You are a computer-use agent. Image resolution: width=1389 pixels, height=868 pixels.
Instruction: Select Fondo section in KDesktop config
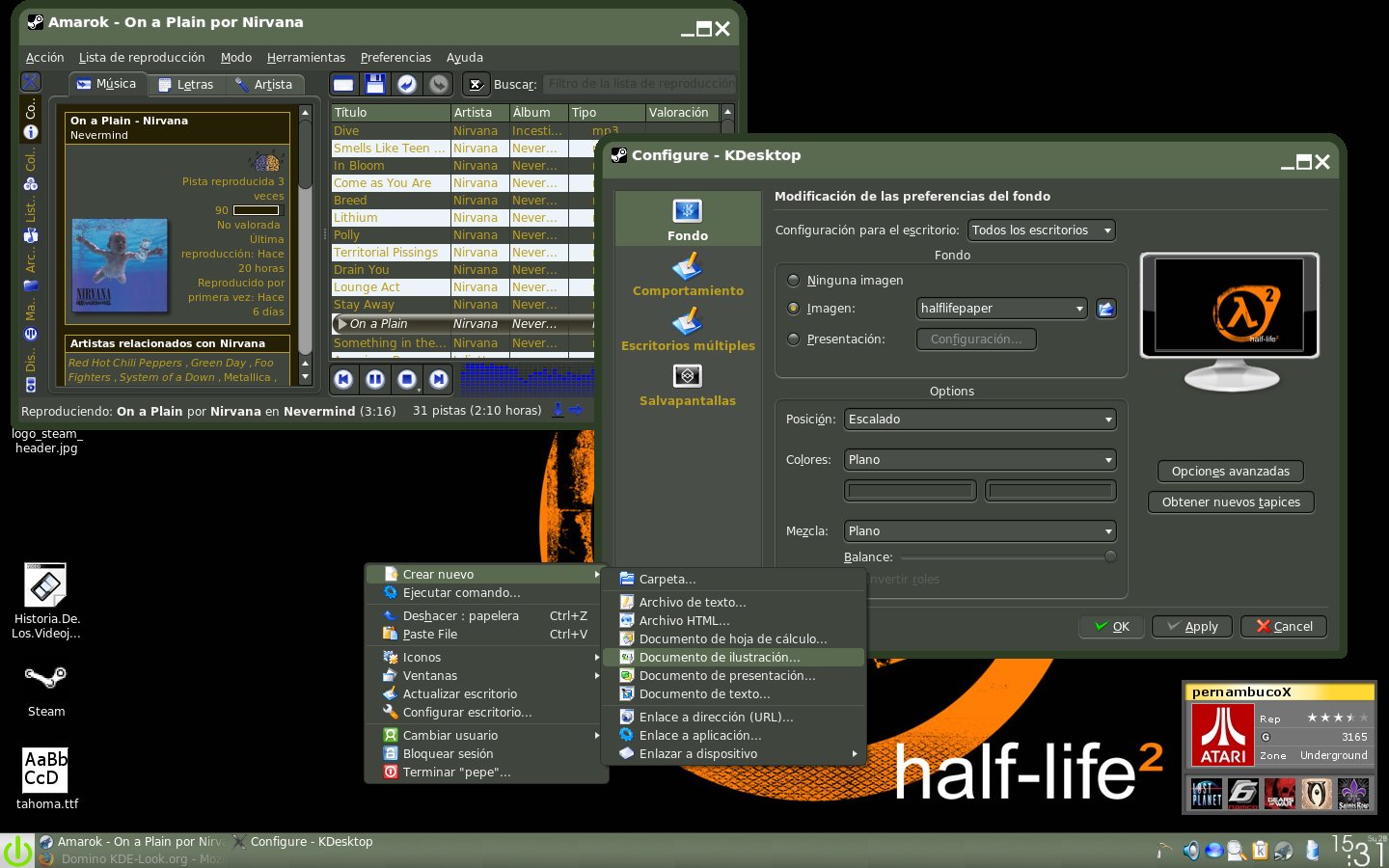(x=688, y=219)
